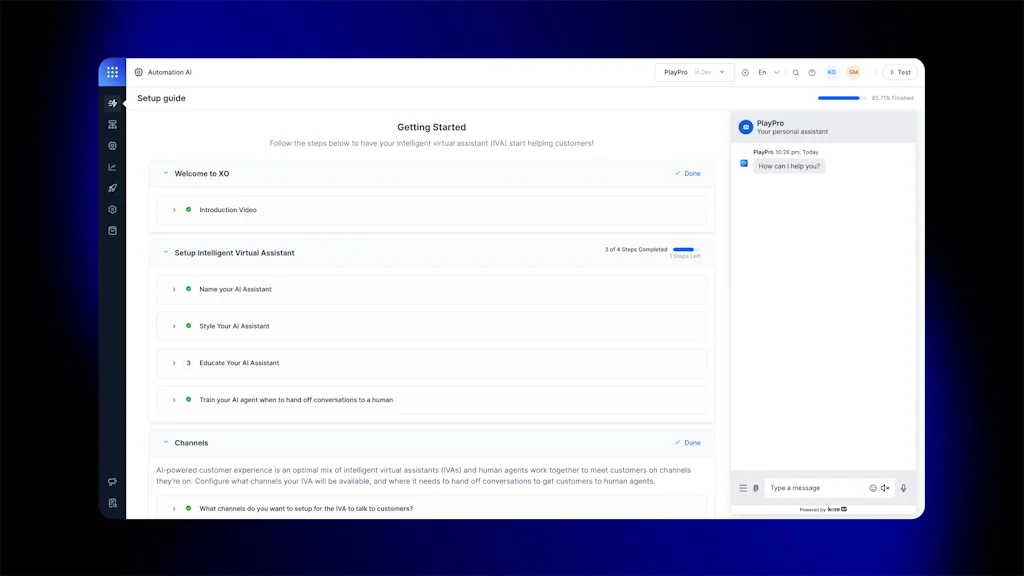Expand the Introduction Video item
The width and height of the screenshot is (1024, 576).
[x=173, y=210]
